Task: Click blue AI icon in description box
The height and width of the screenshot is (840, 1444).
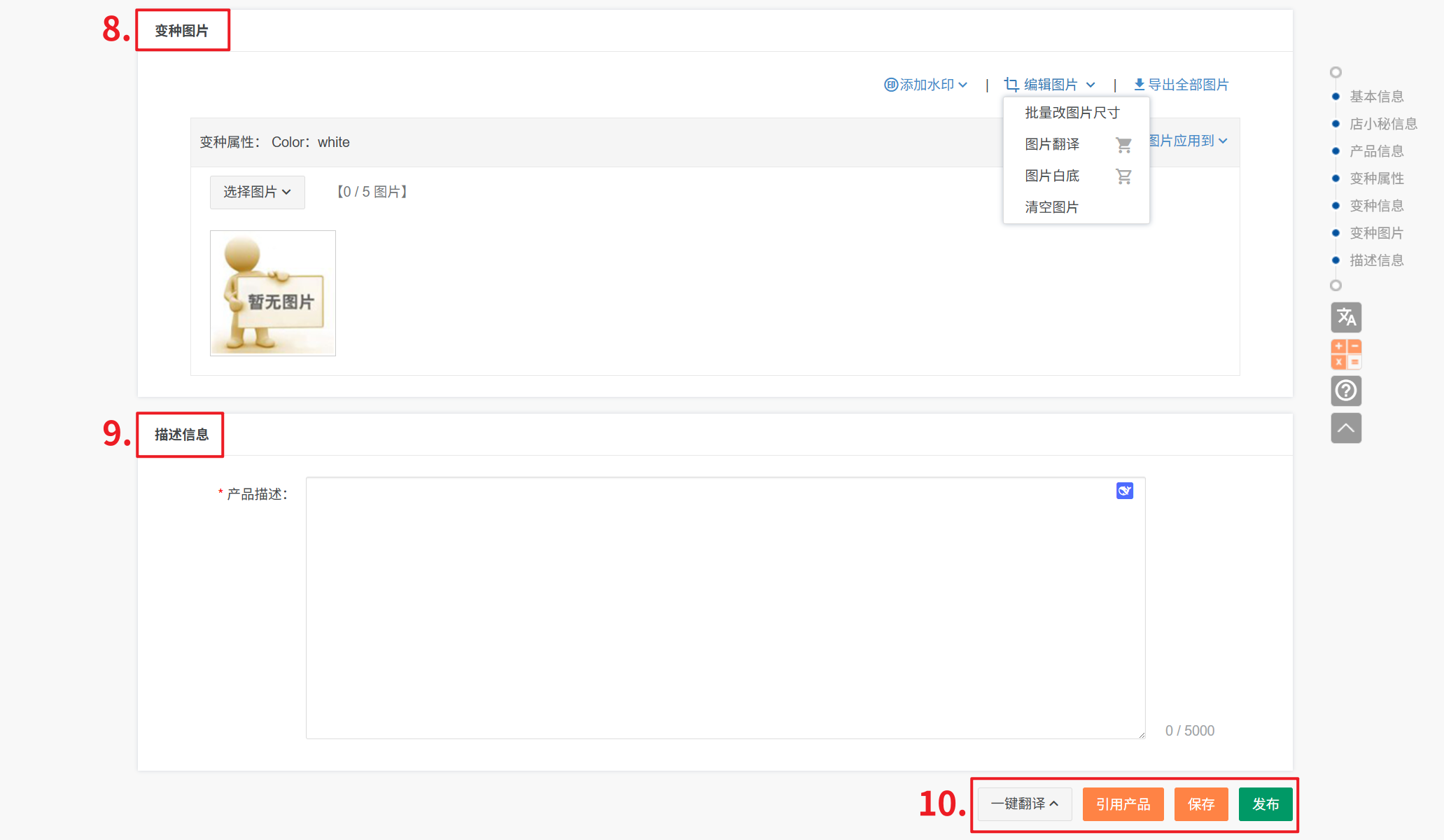Action: [x=1124, y=491]
